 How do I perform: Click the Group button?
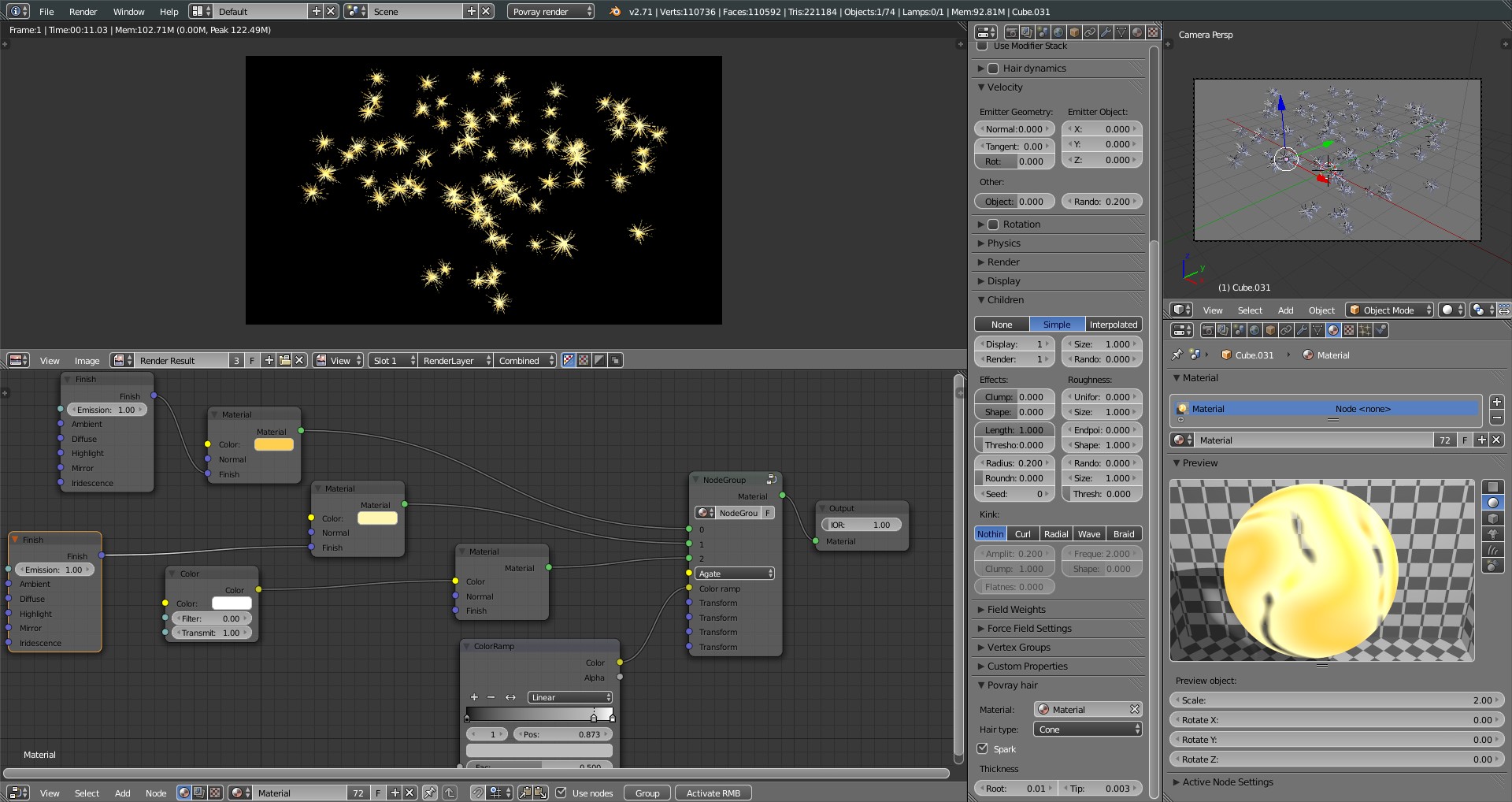[x=647, y=793]
